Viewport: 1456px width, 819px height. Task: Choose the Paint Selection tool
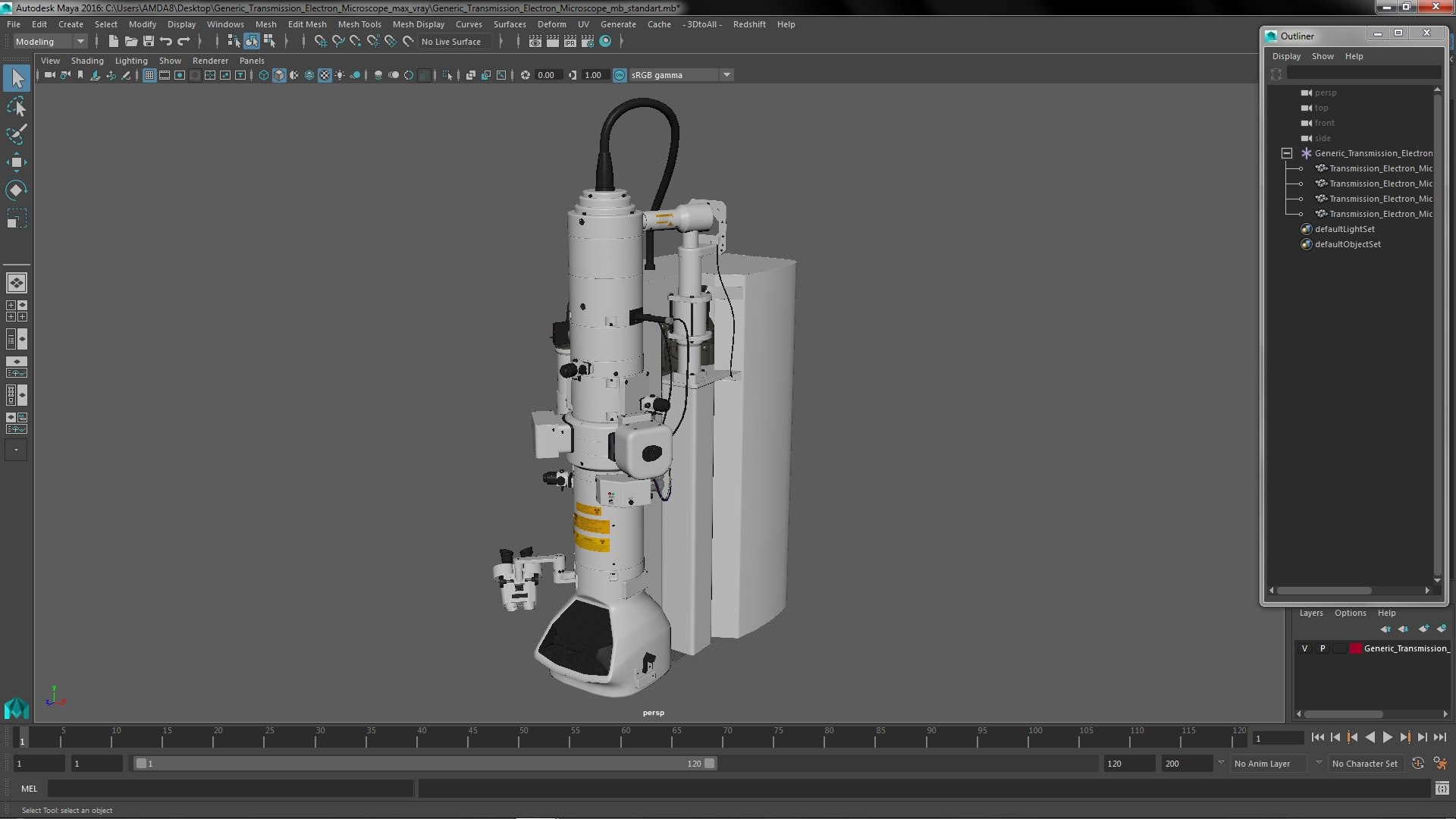point(17,134)
